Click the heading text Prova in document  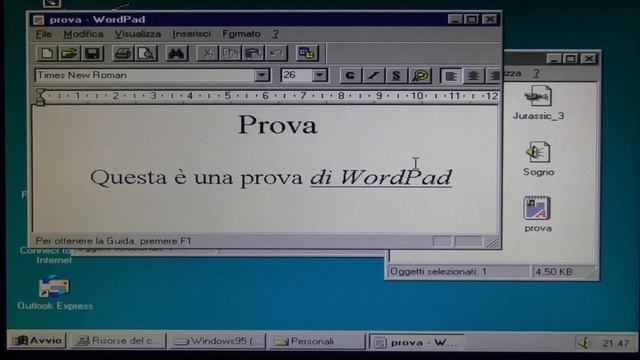tap(278, 124)
